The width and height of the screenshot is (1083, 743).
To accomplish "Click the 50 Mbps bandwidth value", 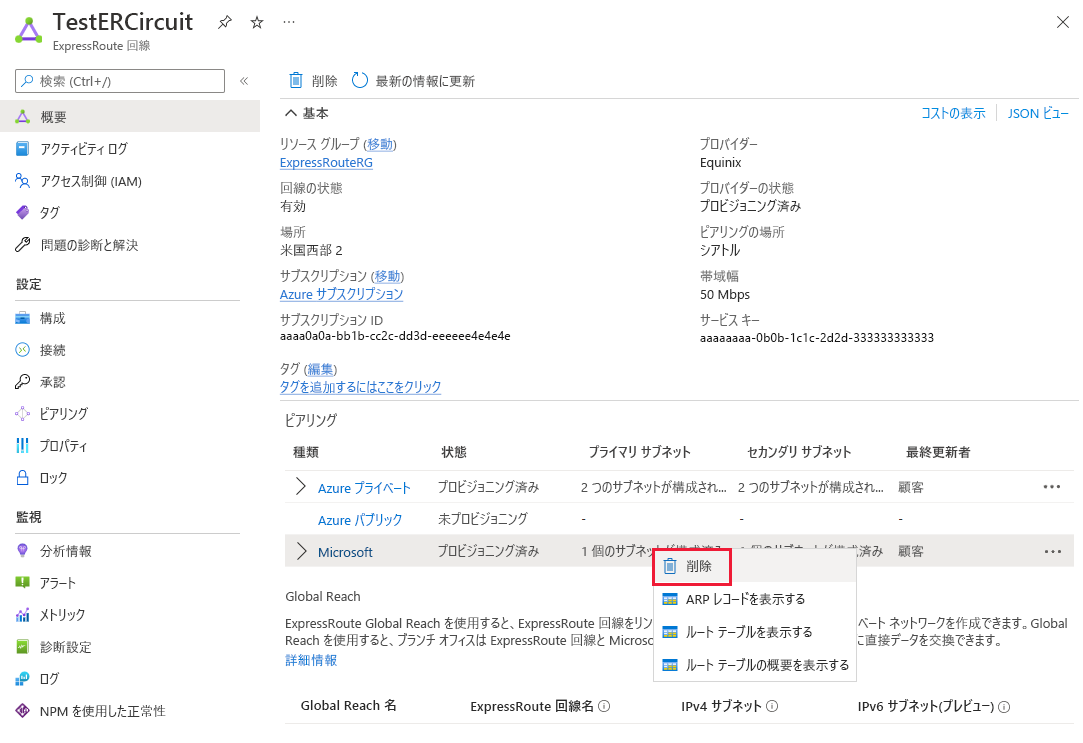I will [x=725, y=295].
